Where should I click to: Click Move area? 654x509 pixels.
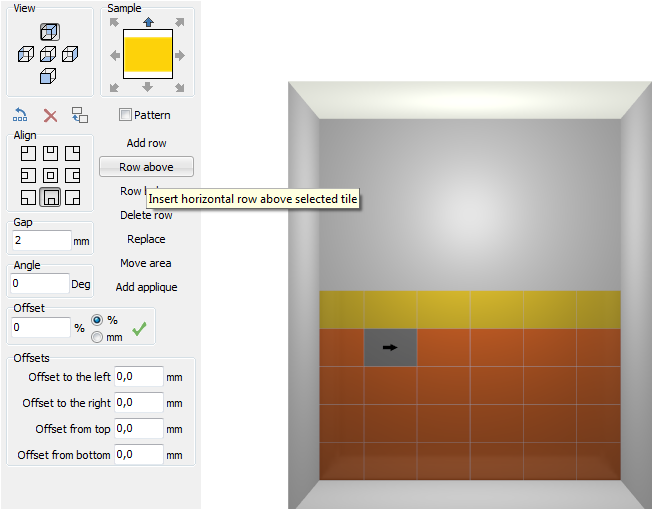click(146, 263)
